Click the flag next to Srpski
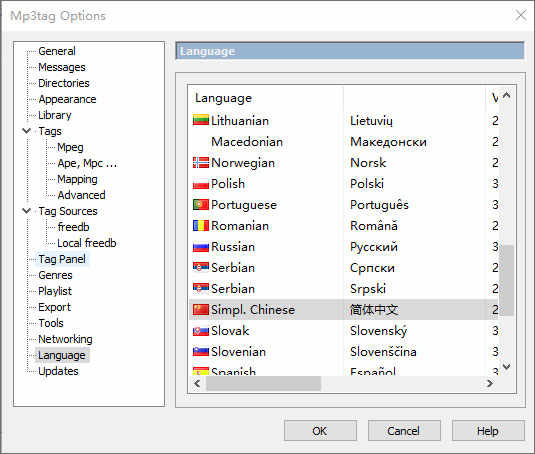 point(201,289)
